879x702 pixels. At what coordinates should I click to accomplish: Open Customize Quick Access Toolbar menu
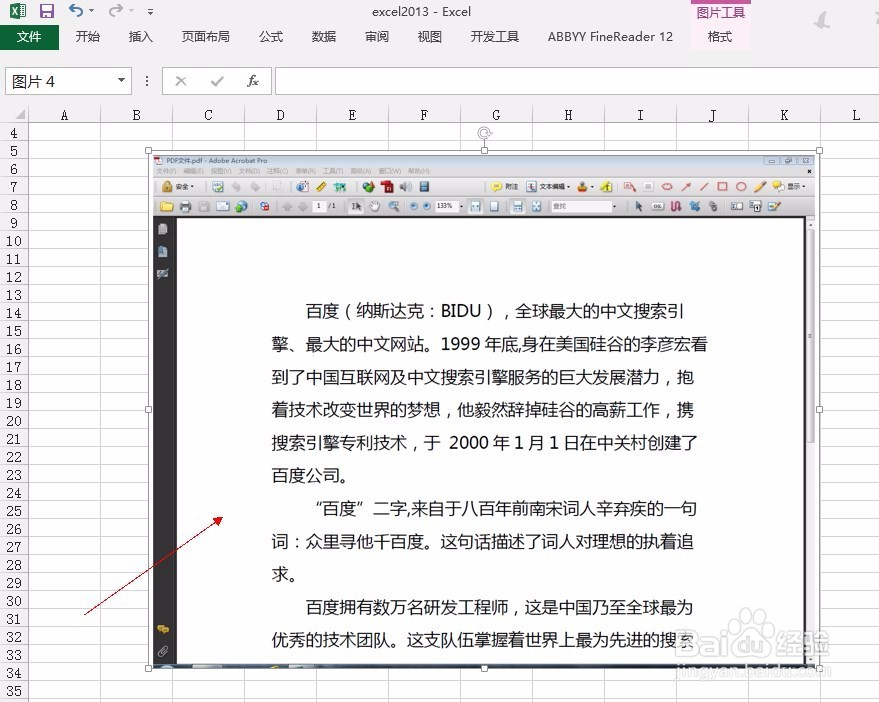(150, 11)
